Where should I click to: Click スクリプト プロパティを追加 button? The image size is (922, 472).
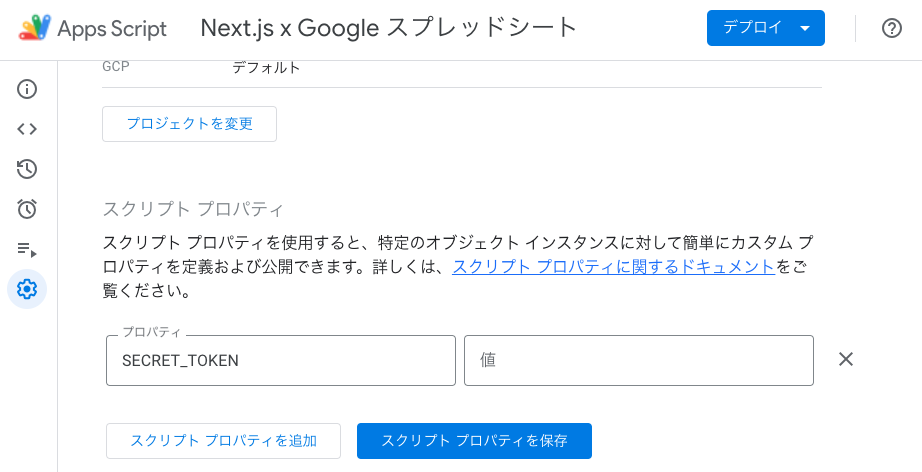coord(223,441)
